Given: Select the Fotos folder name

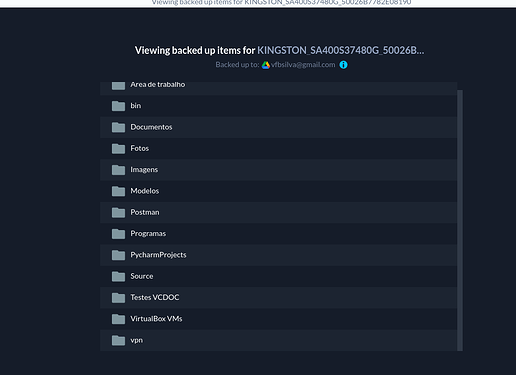Looking at the screenshot, I should coord(140,148).
